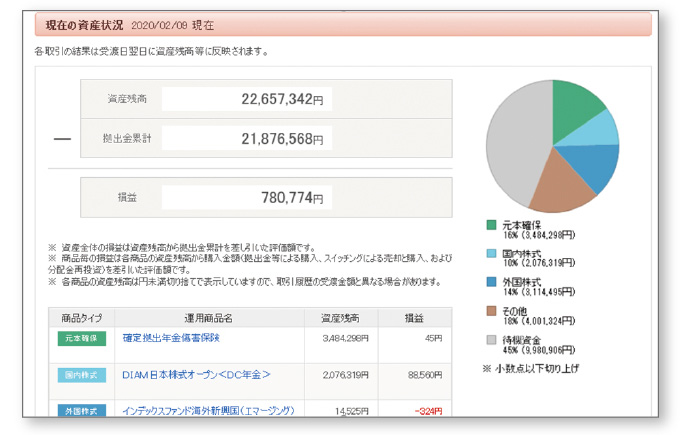Viewport: 680px width, 435px height.
Task: Click the light blue 国内株式 table badge
Action: click(x=82, y=375)
